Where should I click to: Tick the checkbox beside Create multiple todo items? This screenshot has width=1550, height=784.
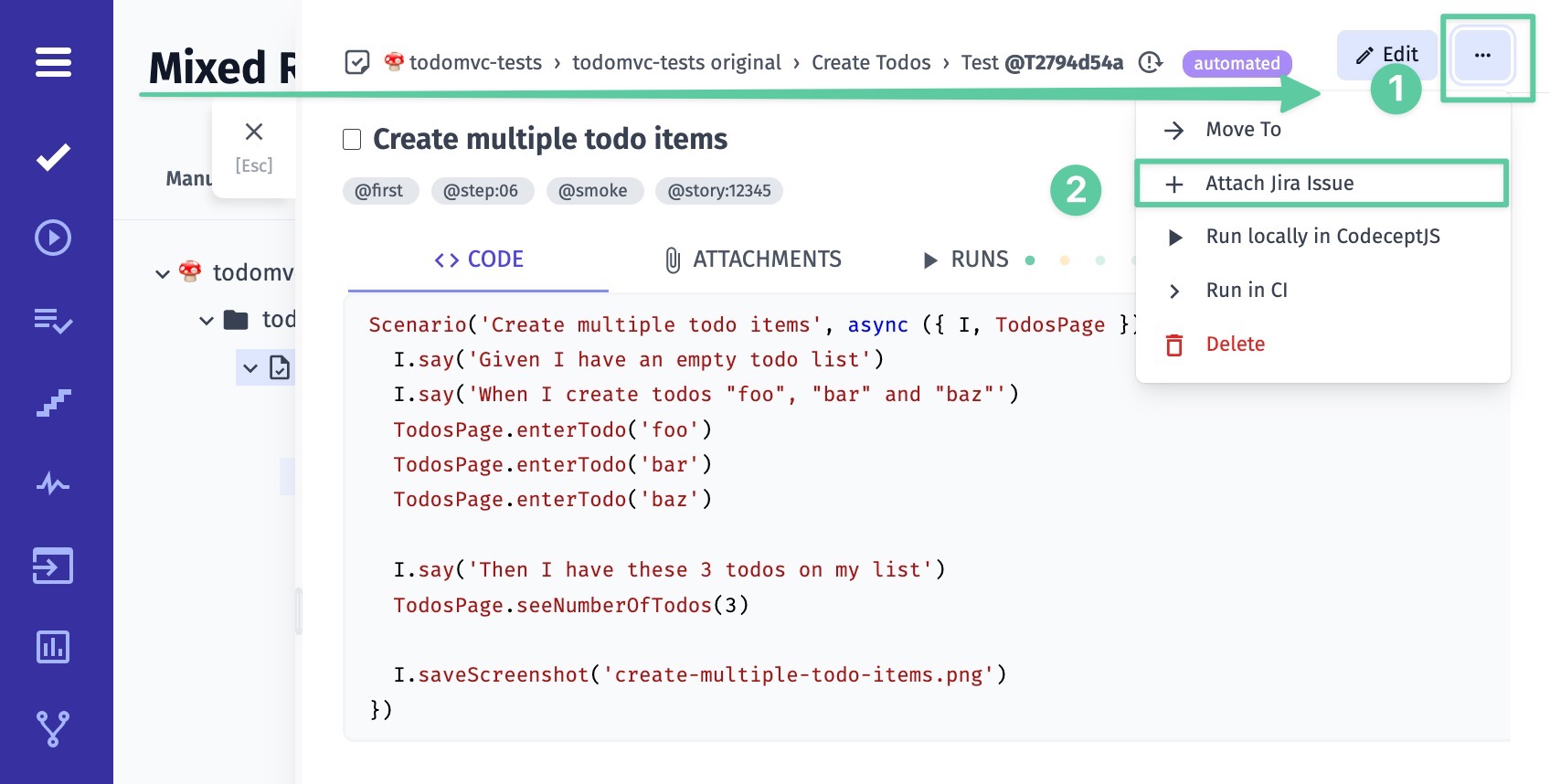[x=352, y=140]
